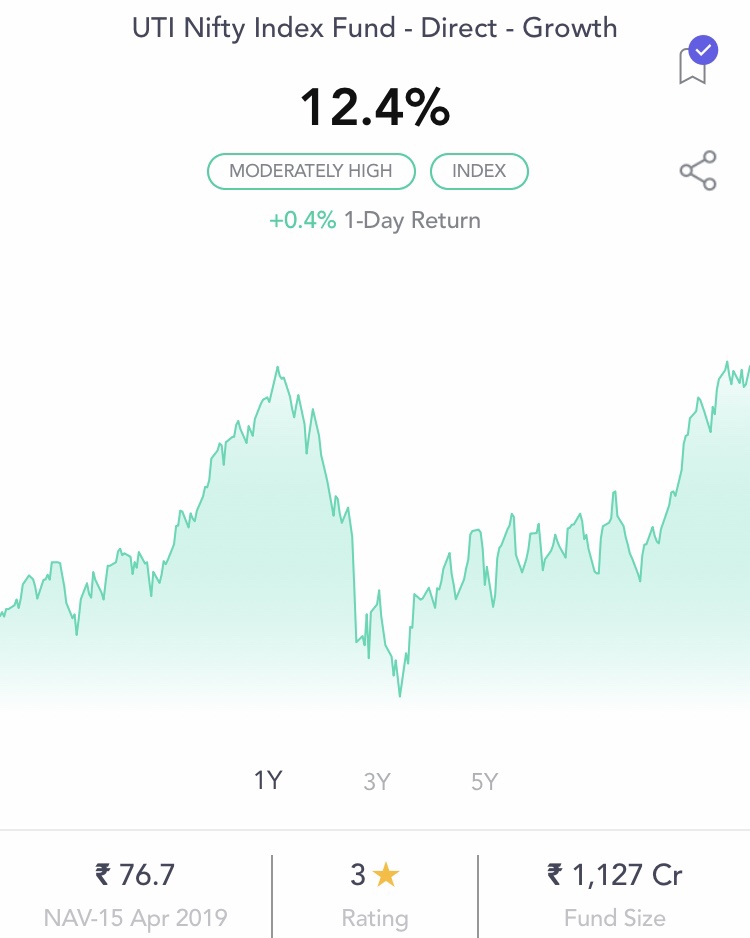Tap the ₹ 76.7 NAV value
The image size is (750, 938).
(135, 875)
